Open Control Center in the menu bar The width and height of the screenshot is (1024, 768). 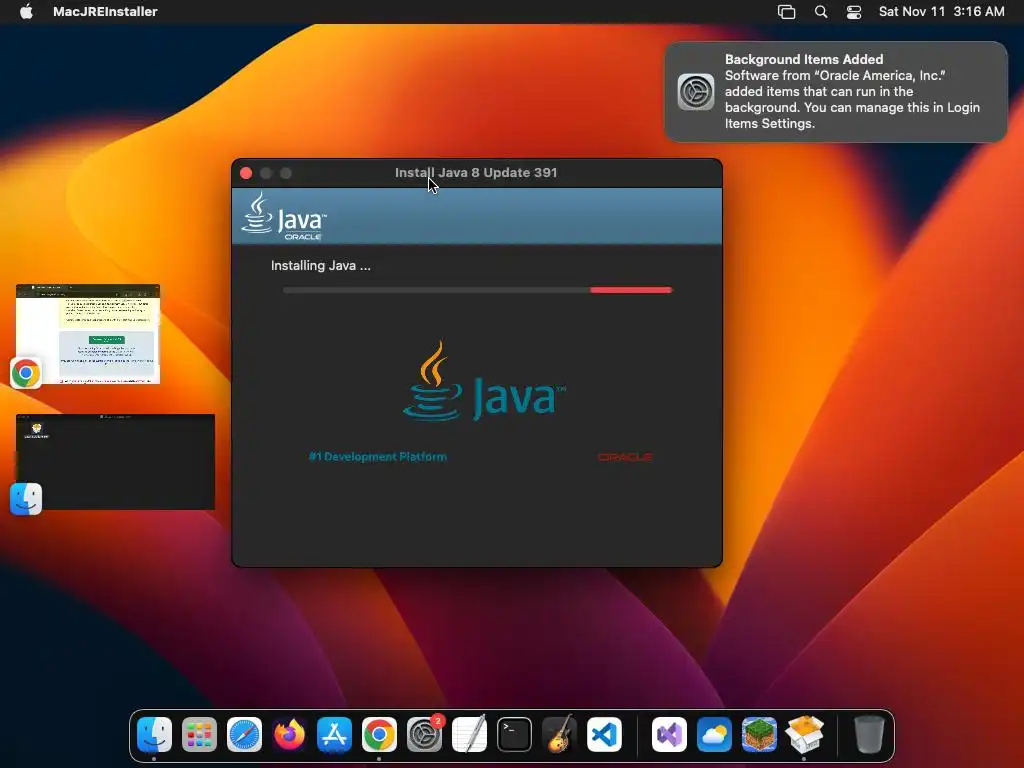pos(854,12)
